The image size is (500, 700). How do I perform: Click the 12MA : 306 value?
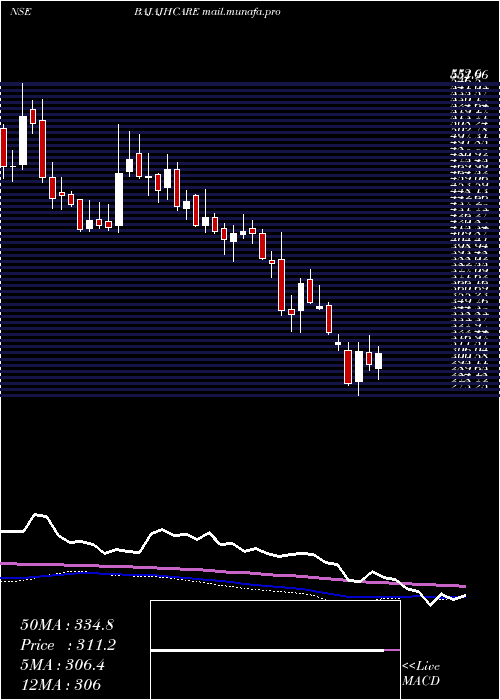pyautogui.click(x=60, y=685)
